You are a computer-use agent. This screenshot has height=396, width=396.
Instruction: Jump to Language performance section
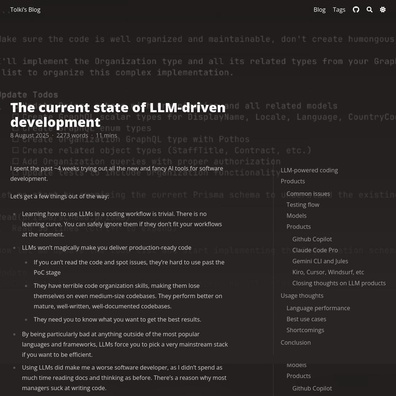(318, 308)
